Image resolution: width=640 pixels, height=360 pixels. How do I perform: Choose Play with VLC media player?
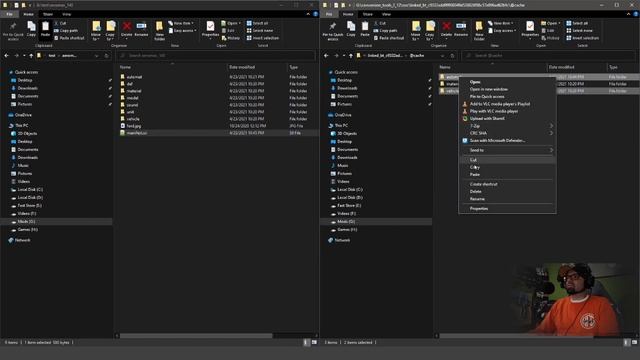[507, 111]
